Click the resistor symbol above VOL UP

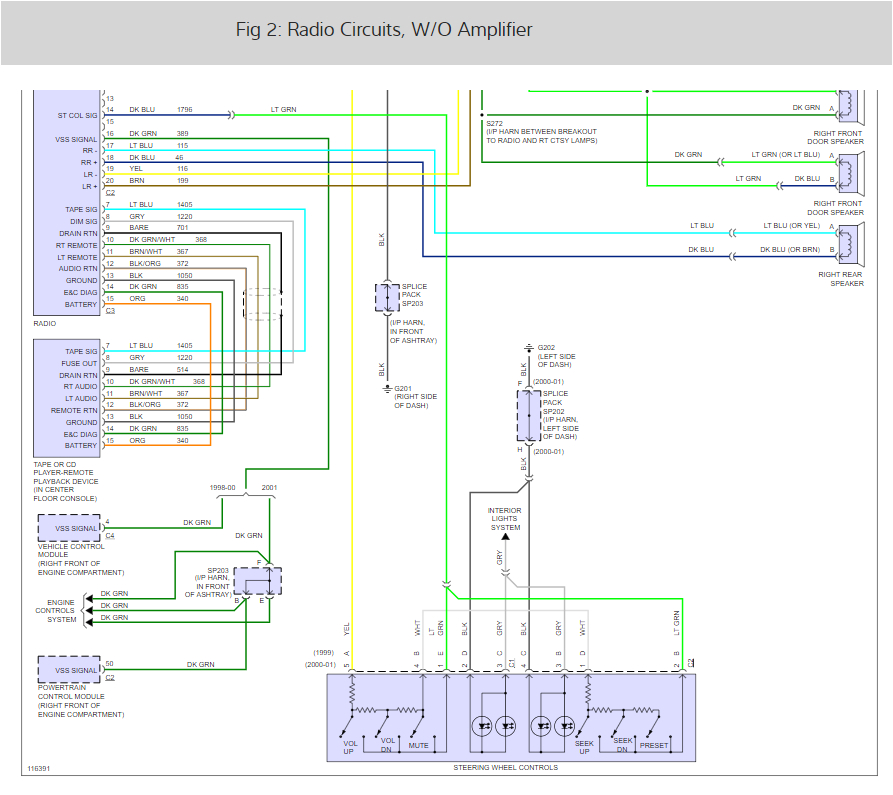click(352, 695)
